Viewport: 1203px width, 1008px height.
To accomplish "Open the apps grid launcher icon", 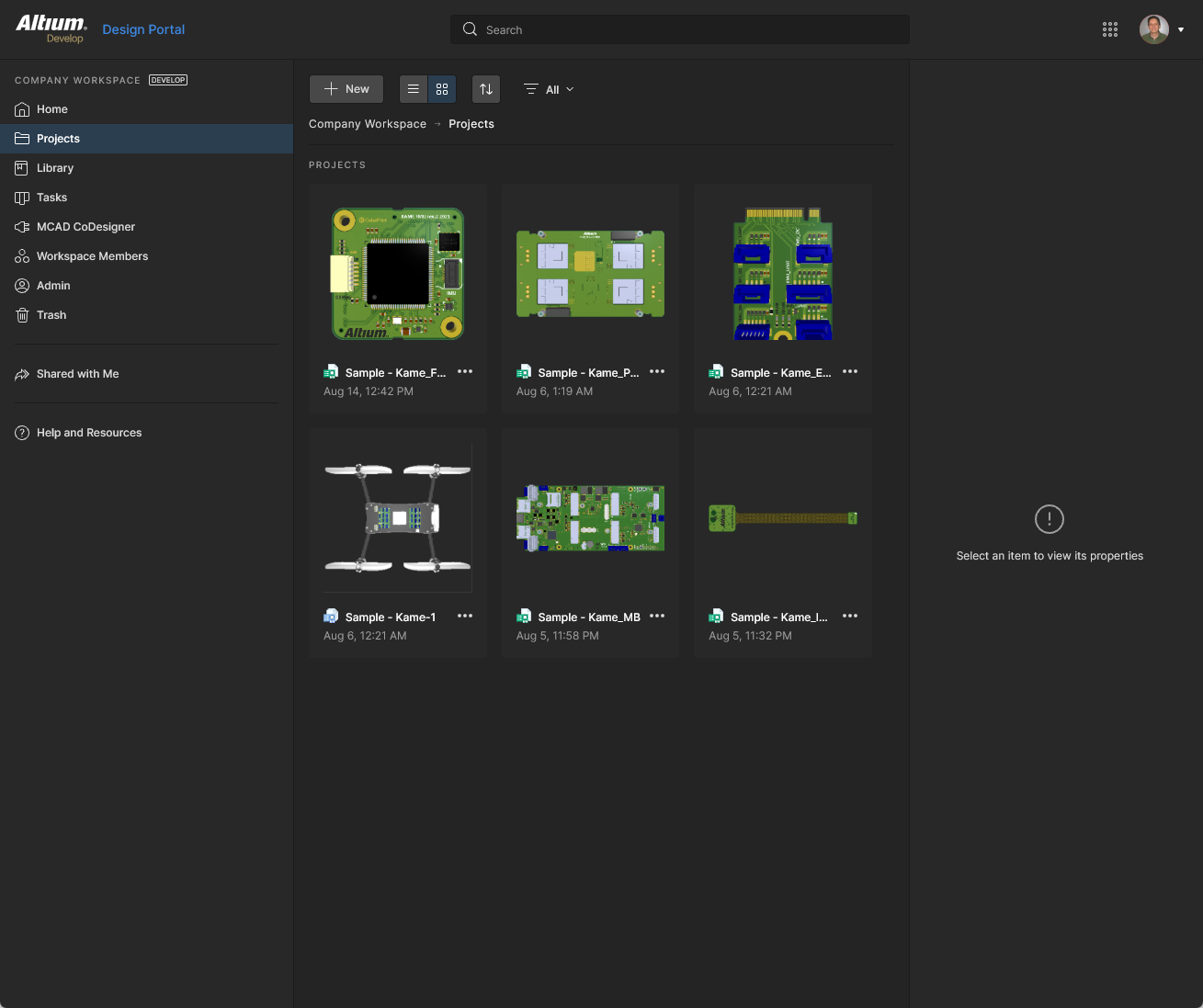I will point(1109,29).
